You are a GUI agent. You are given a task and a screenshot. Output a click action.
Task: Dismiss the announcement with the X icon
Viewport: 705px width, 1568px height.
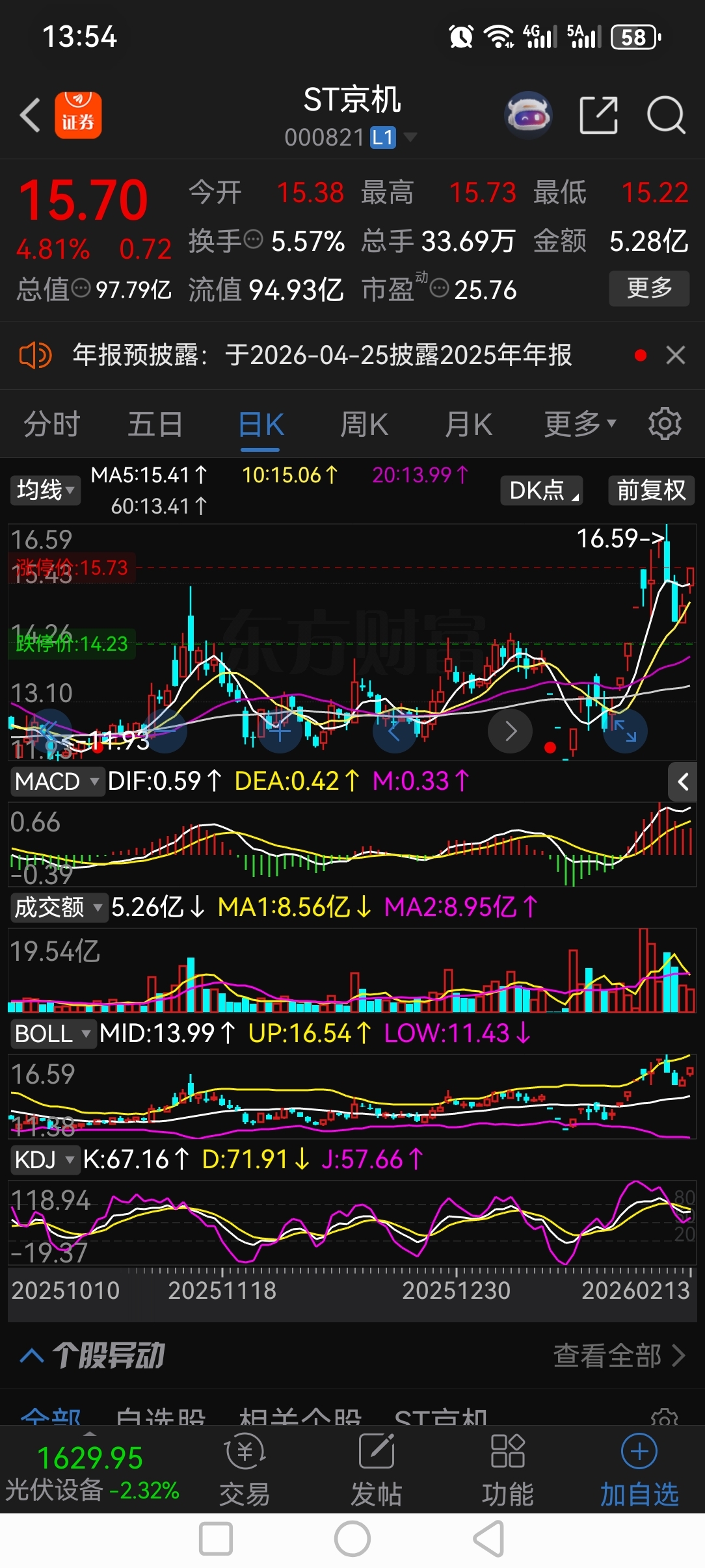pos(676,356)
